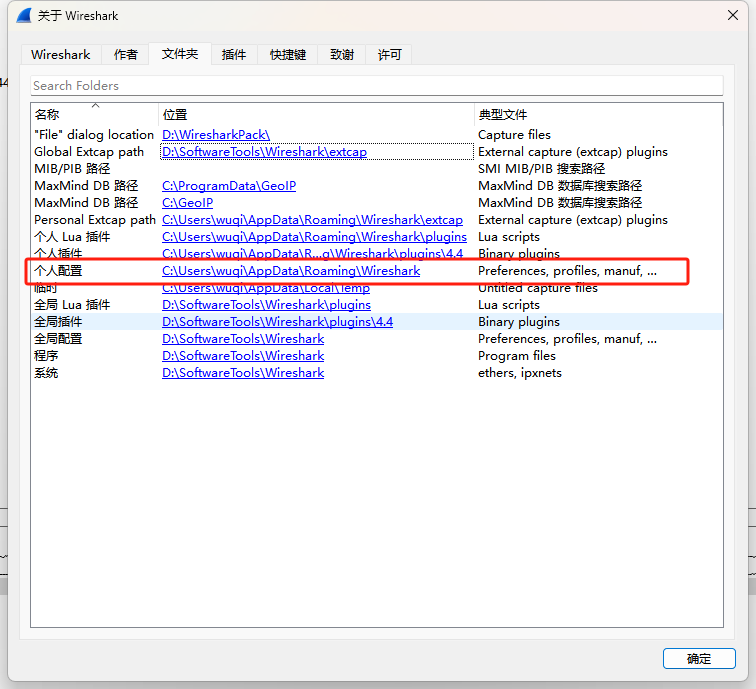The image size is (756, 689).
Task: Open the 系统 location link
Action: coord(243,373)
